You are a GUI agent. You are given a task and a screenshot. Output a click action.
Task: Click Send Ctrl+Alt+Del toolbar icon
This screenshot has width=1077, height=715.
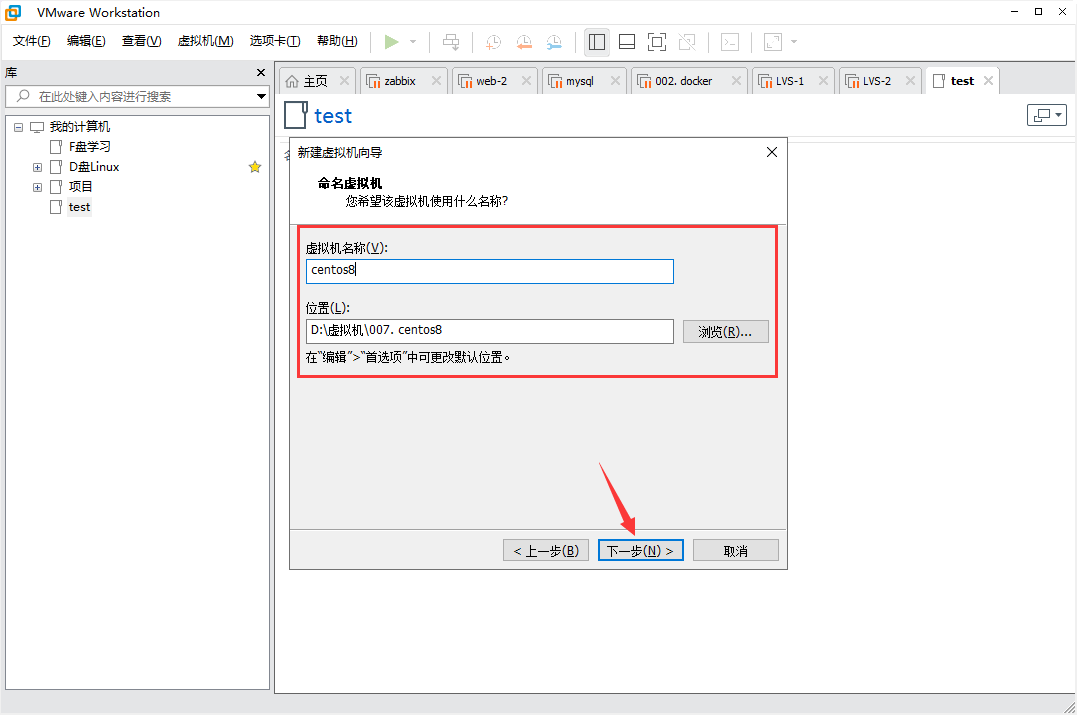coord(451,42)
